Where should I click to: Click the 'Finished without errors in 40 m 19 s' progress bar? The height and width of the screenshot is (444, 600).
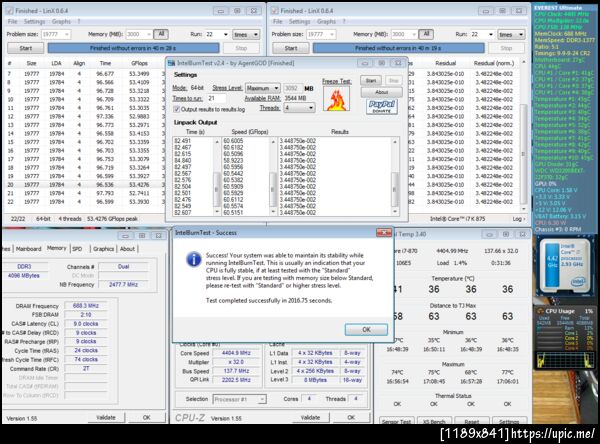(398, 48)
